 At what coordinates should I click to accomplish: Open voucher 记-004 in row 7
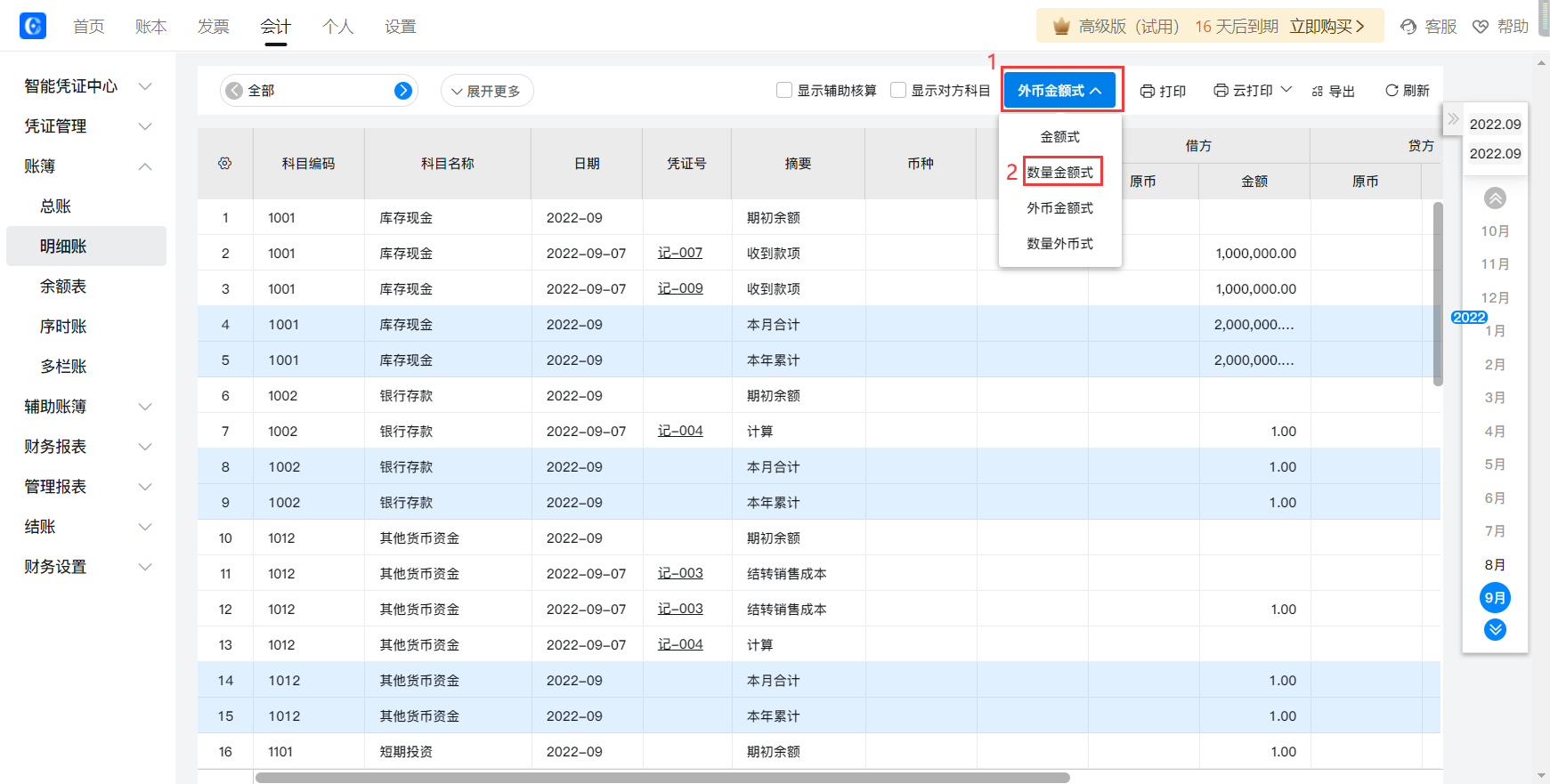(x=680, y=431)
